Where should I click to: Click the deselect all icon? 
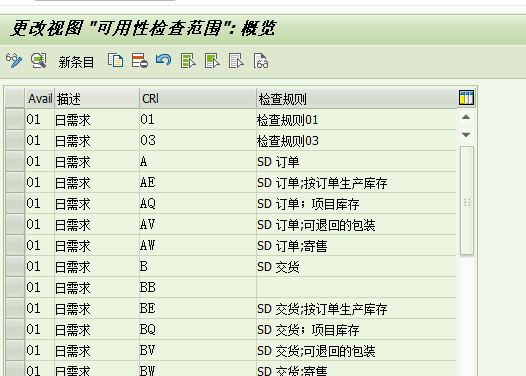click(236, 61)
